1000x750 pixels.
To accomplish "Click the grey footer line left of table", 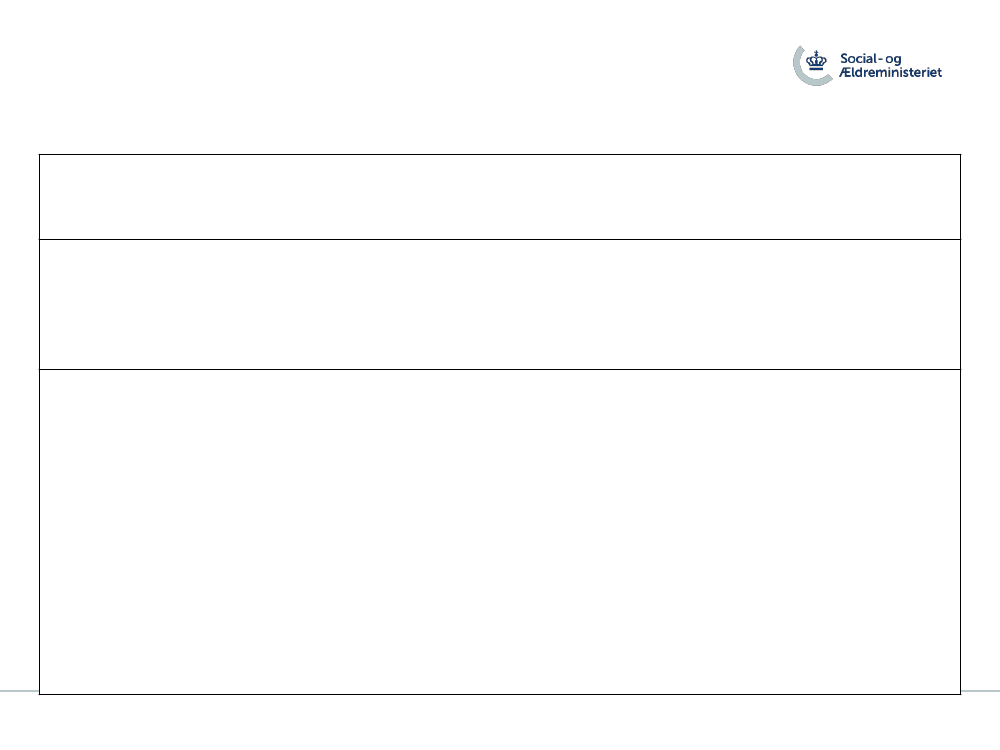I will pos(19,691).
